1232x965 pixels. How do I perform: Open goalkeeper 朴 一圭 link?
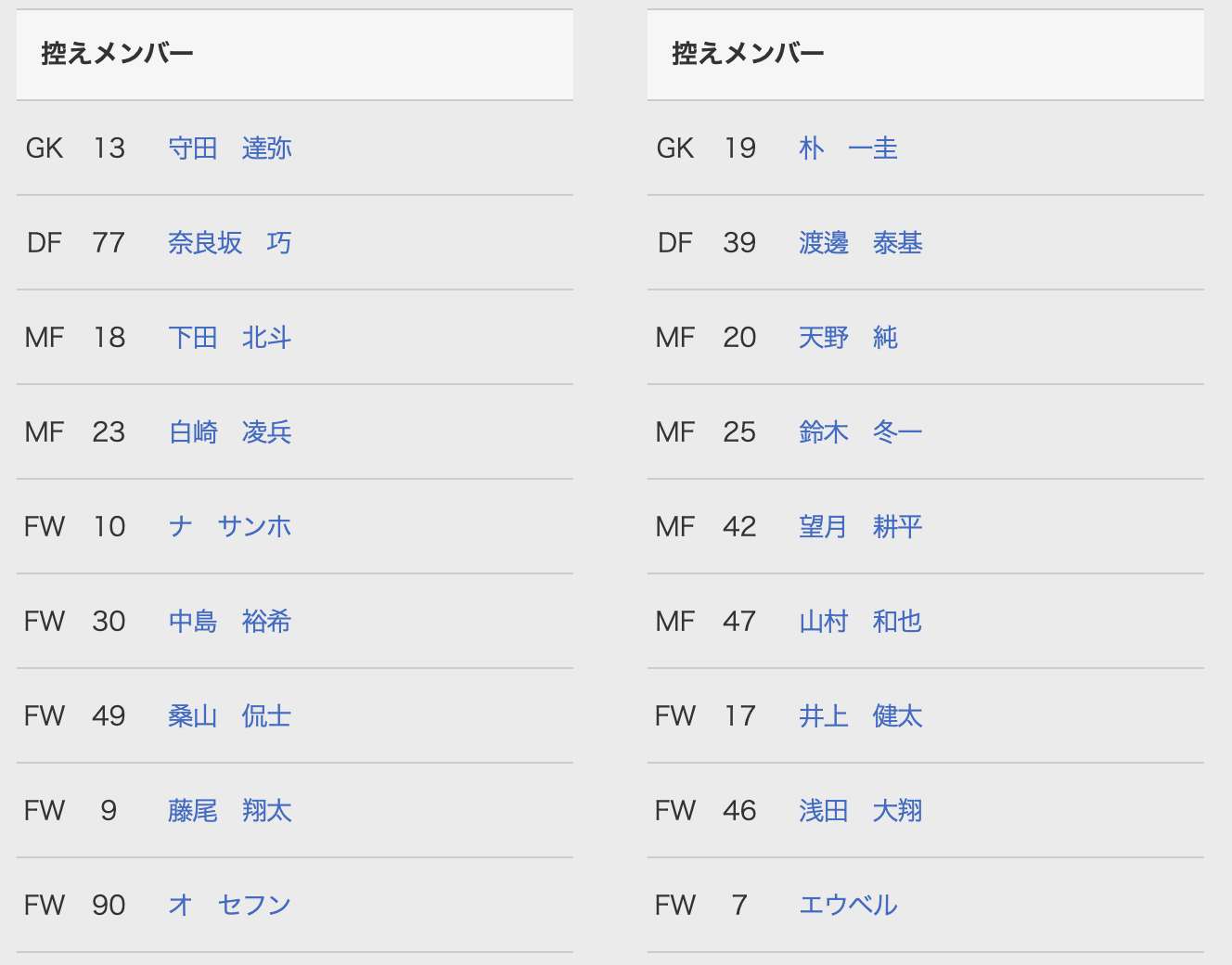pyautogui.click(x=848, y=148)
